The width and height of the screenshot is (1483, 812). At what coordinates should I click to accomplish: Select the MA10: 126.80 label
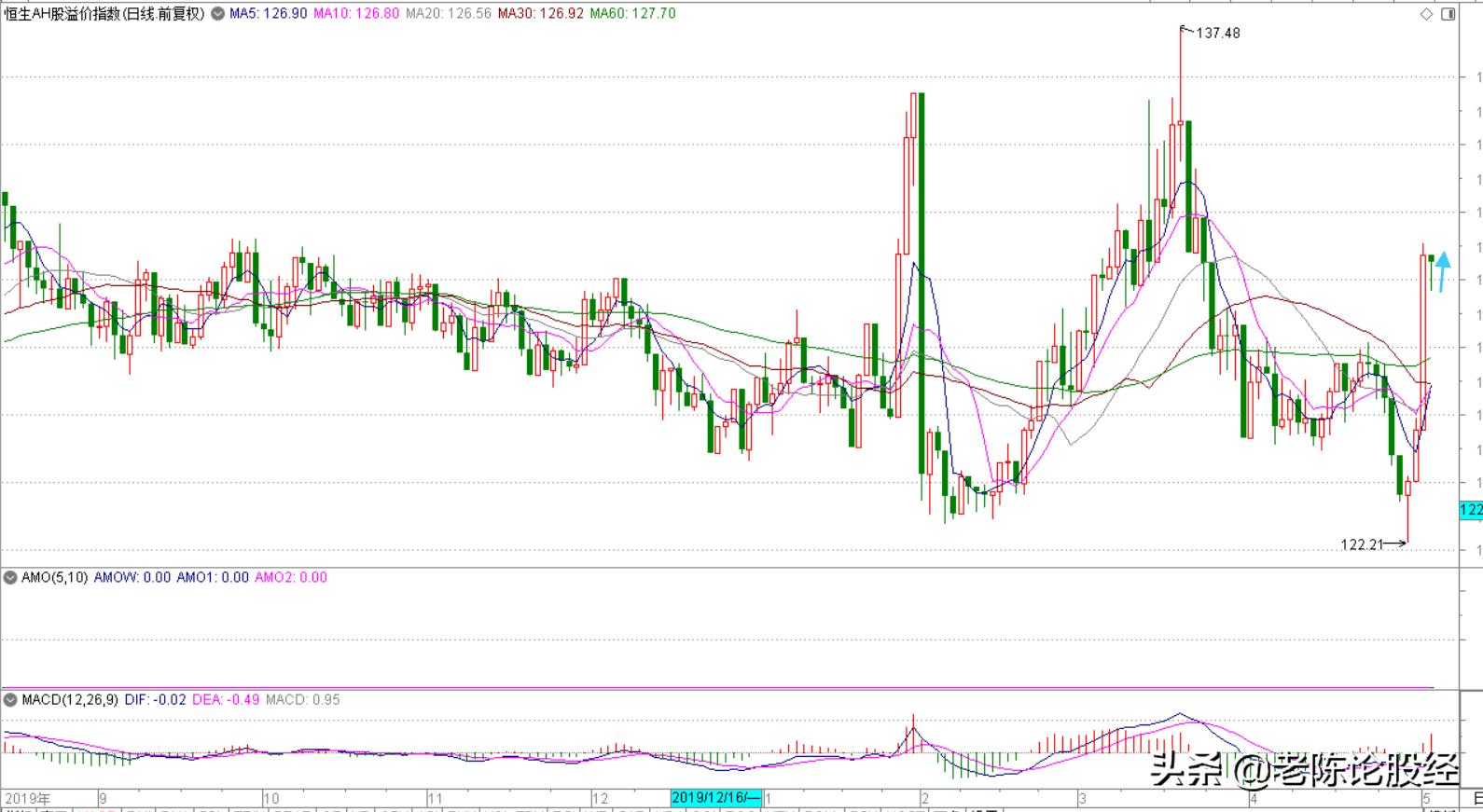click(356, 14)
